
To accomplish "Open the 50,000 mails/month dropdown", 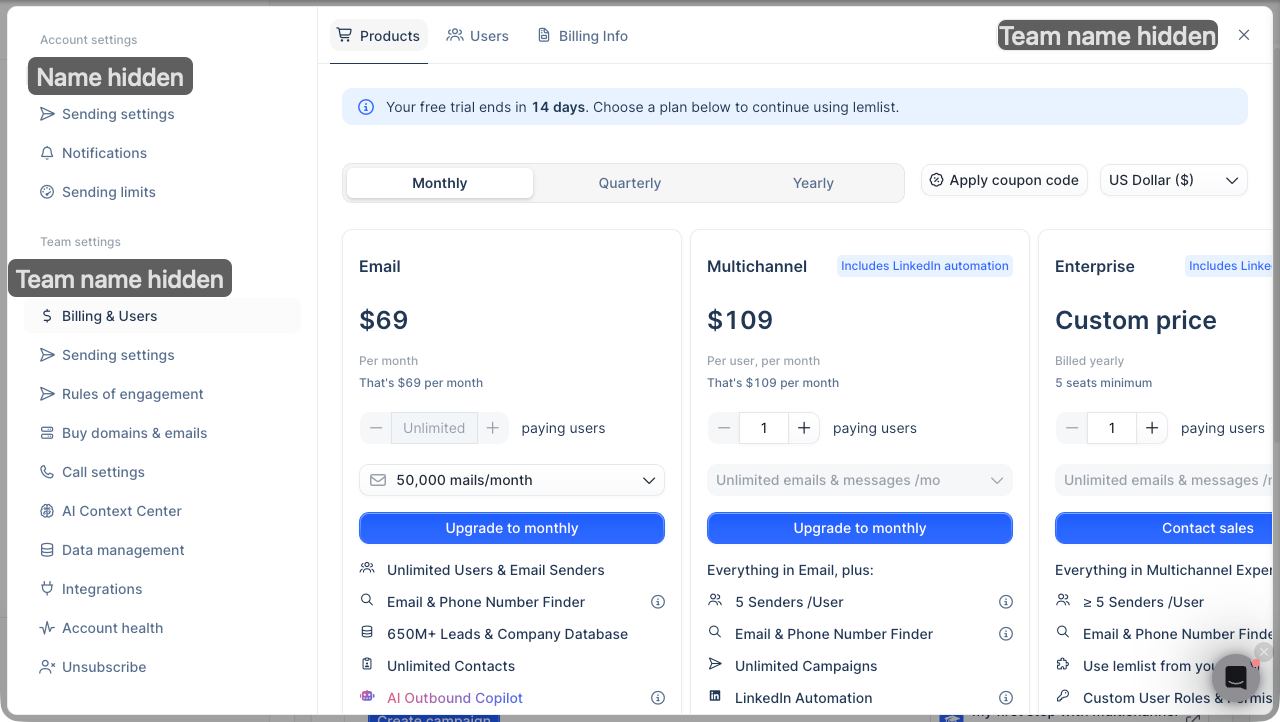I will pyautogui.click(x=512, y=480).
